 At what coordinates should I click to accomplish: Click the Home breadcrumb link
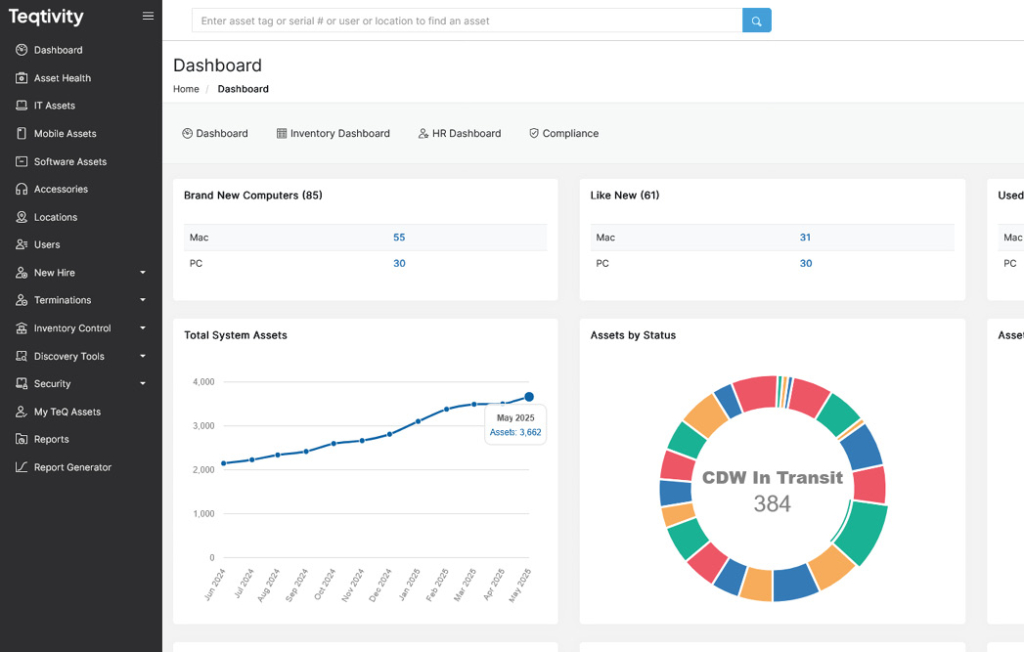point(186,89)
